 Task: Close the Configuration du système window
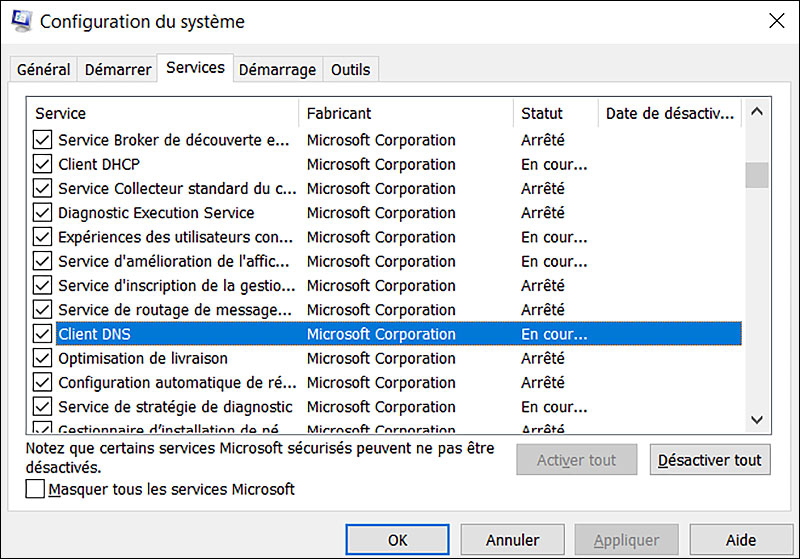(x=777, y=21)
